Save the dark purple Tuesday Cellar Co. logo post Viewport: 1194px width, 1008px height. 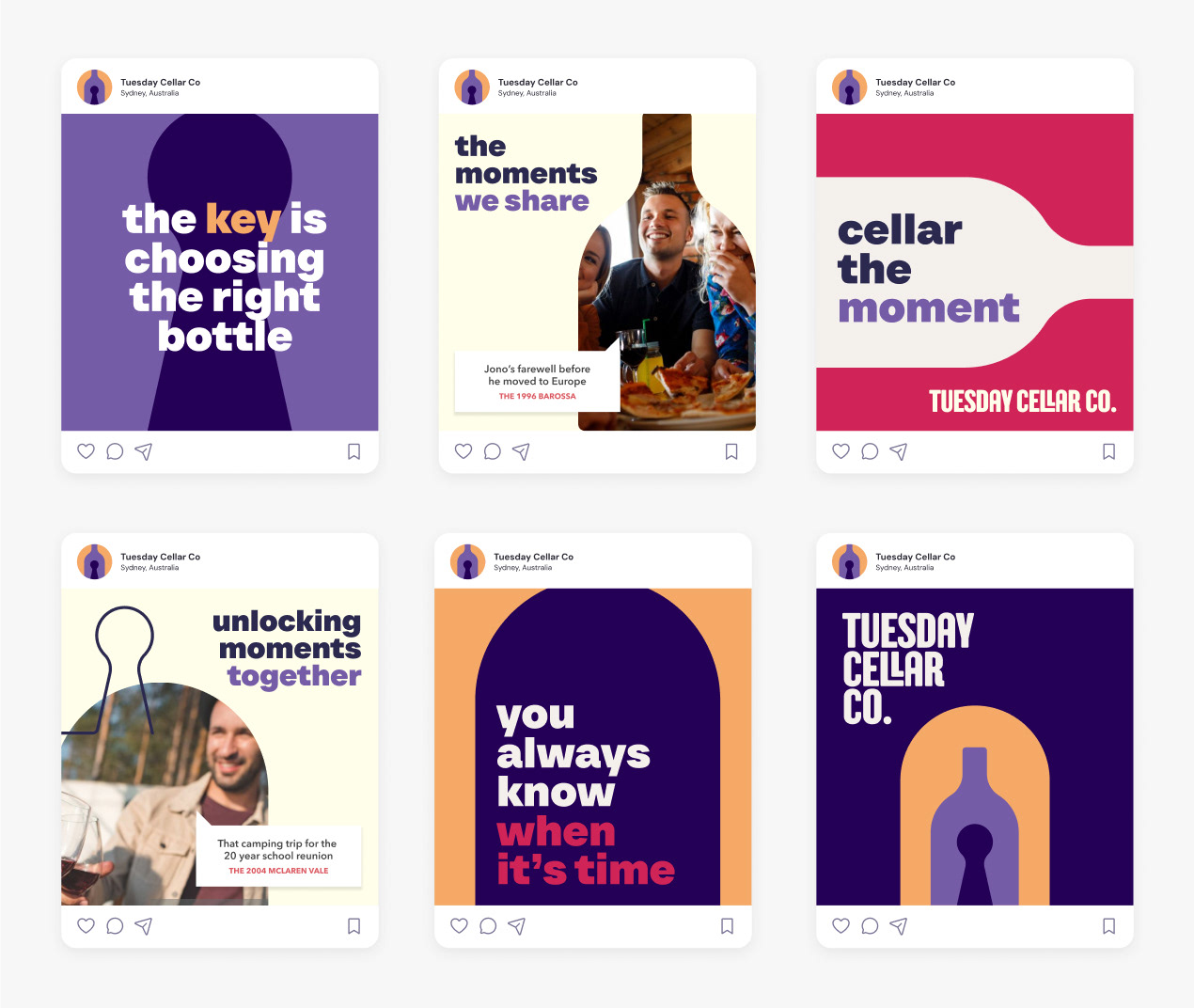click(1109, 926)
